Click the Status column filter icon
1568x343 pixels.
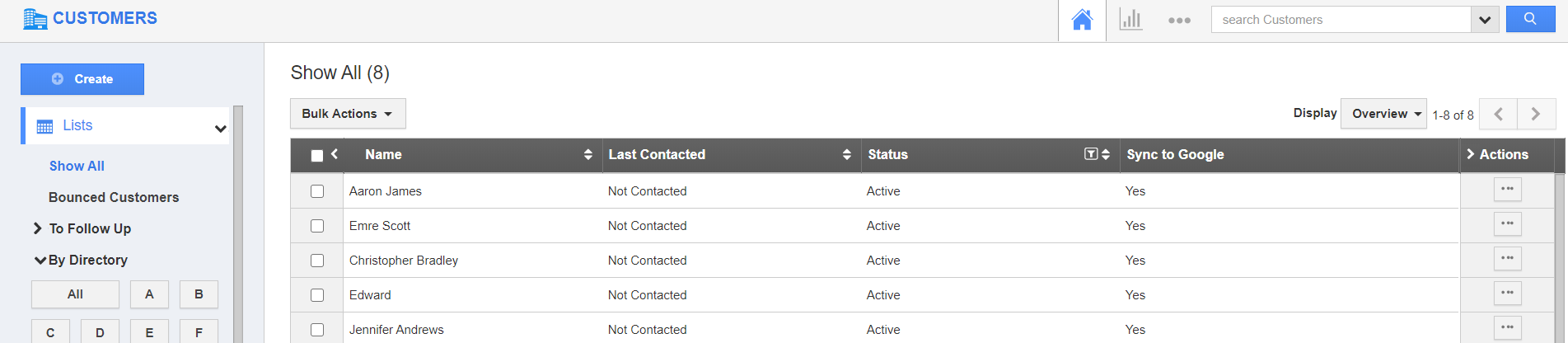pos(1091,154)
